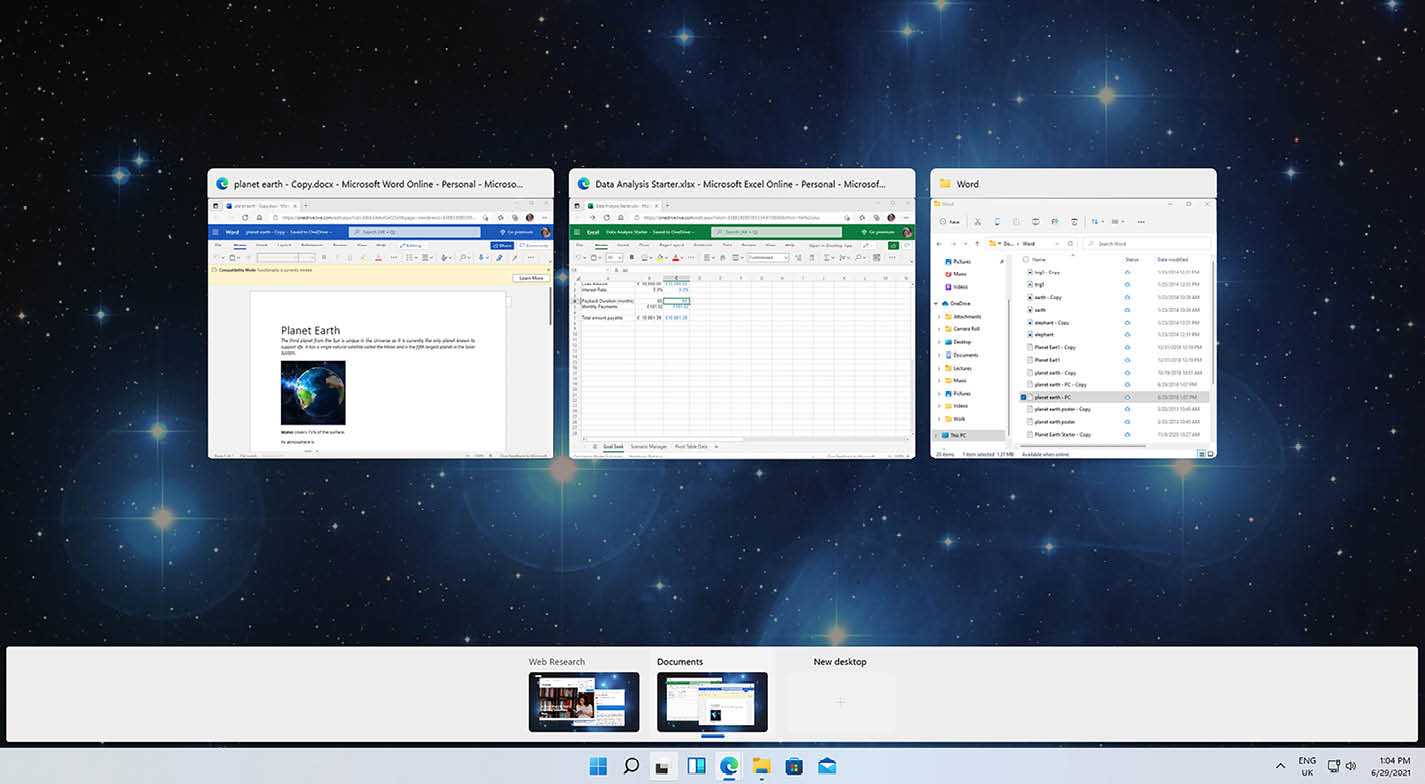Open the ENG UK language switcher
Screen dimensions: 1425x784
[1307, 766]
